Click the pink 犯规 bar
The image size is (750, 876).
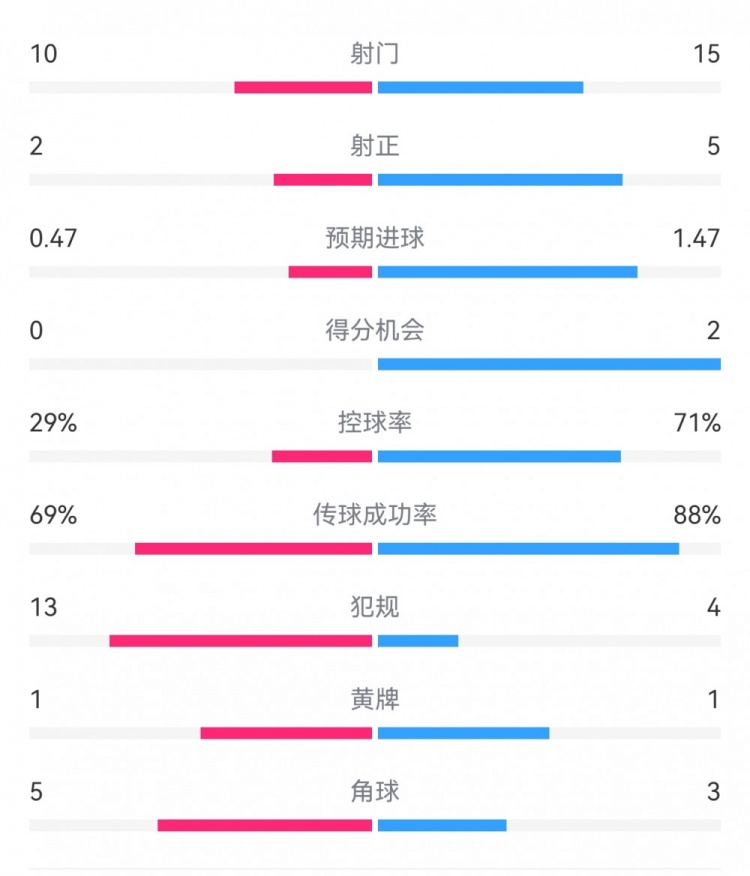[x=240, y=641]
